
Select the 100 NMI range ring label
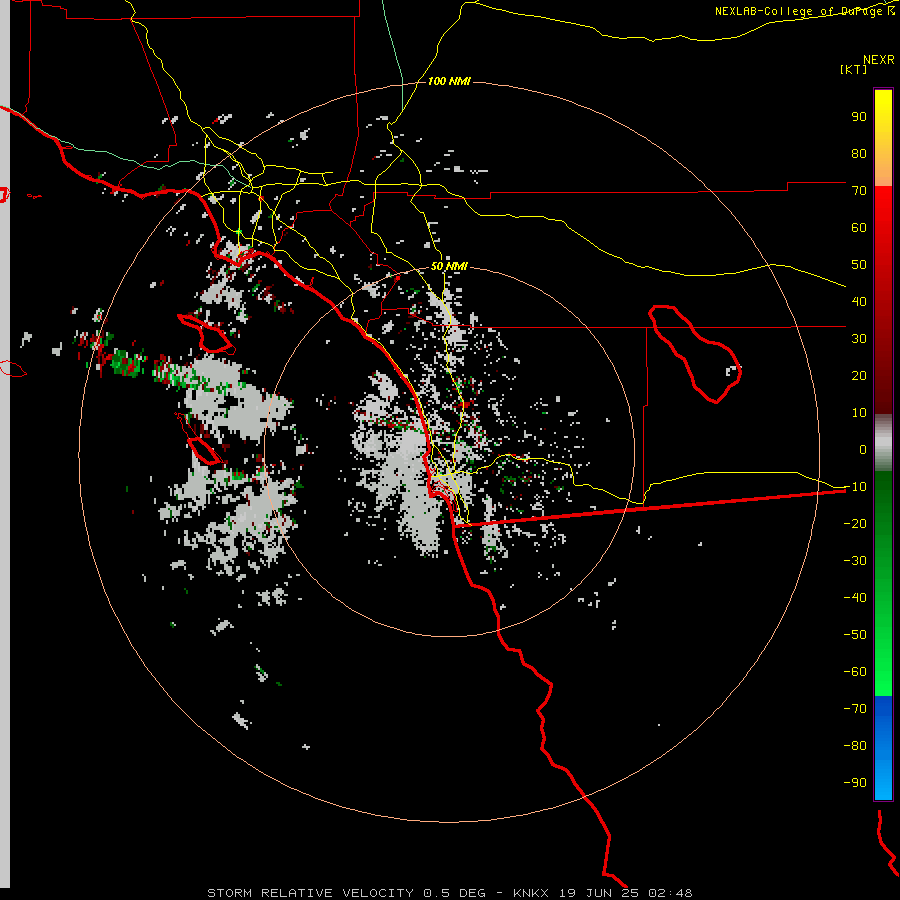point(449,81)
